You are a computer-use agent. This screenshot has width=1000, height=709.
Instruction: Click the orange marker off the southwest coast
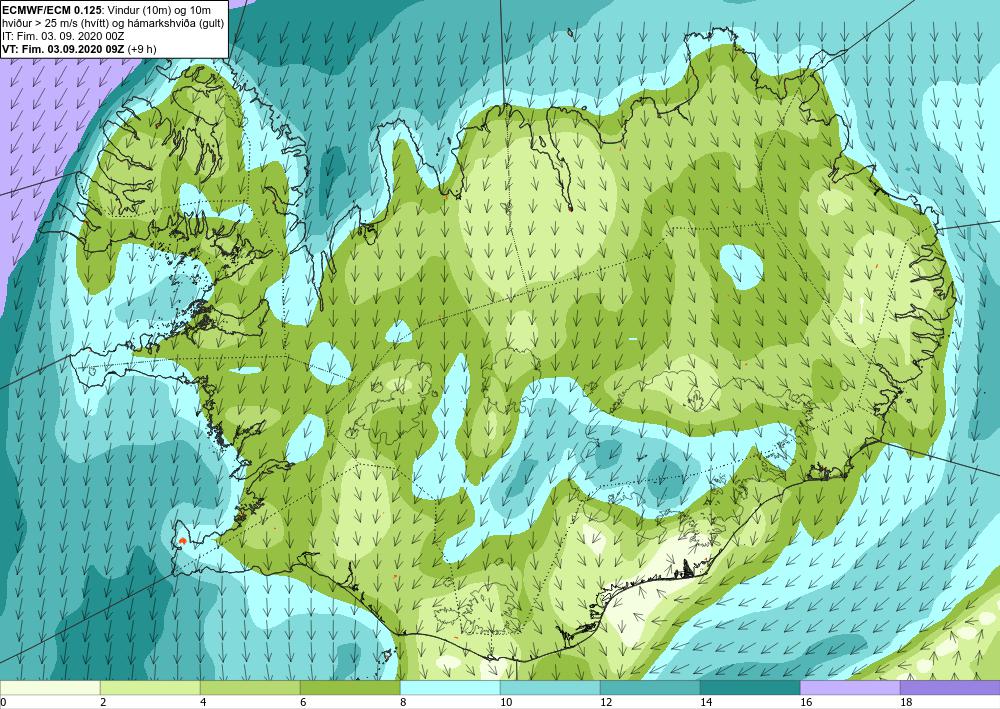pos(182,540)
